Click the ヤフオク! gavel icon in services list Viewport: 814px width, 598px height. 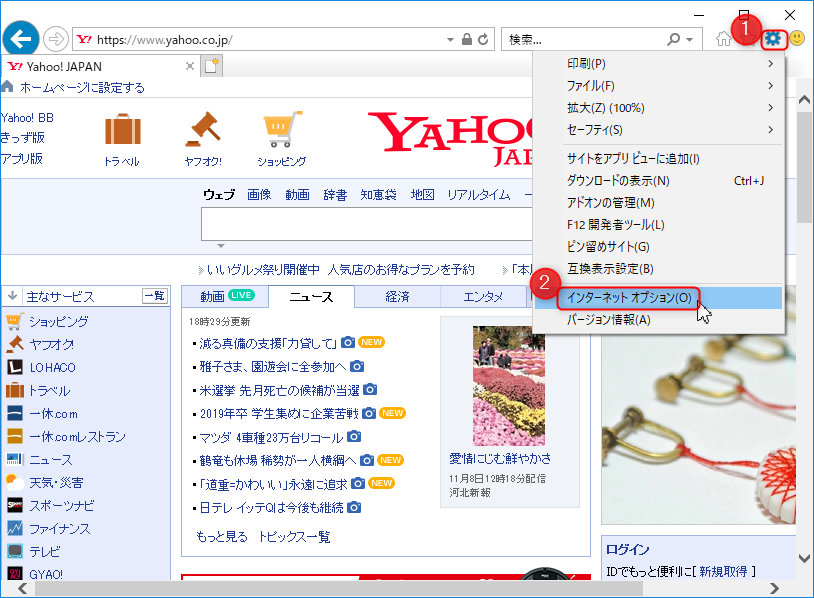coord(15,344)
